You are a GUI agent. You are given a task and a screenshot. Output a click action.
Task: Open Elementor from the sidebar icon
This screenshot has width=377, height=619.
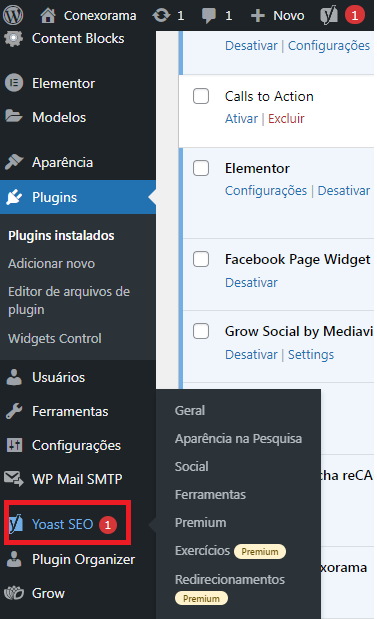coord(14,83)
